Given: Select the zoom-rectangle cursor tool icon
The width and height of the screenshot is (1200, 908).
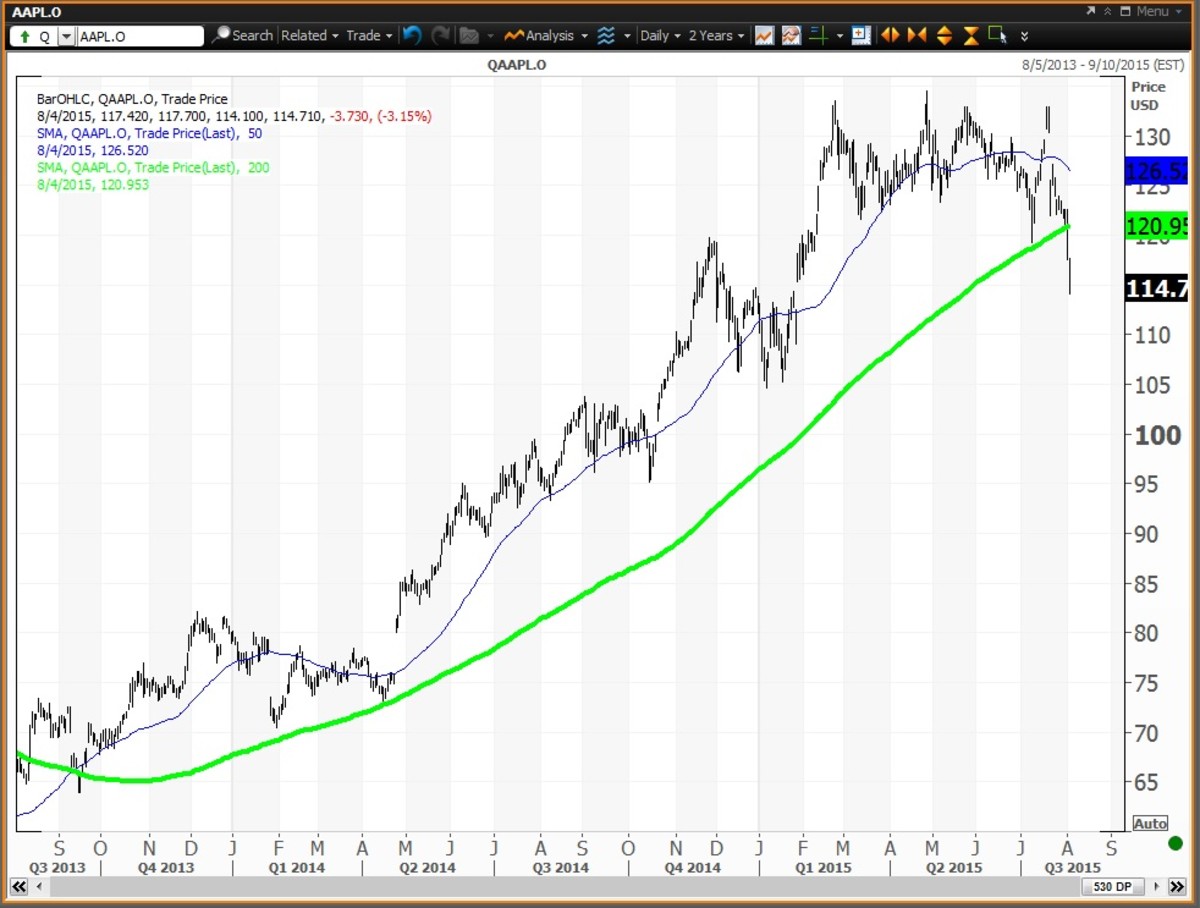Looking at the screenshot, I should point(997,35).
